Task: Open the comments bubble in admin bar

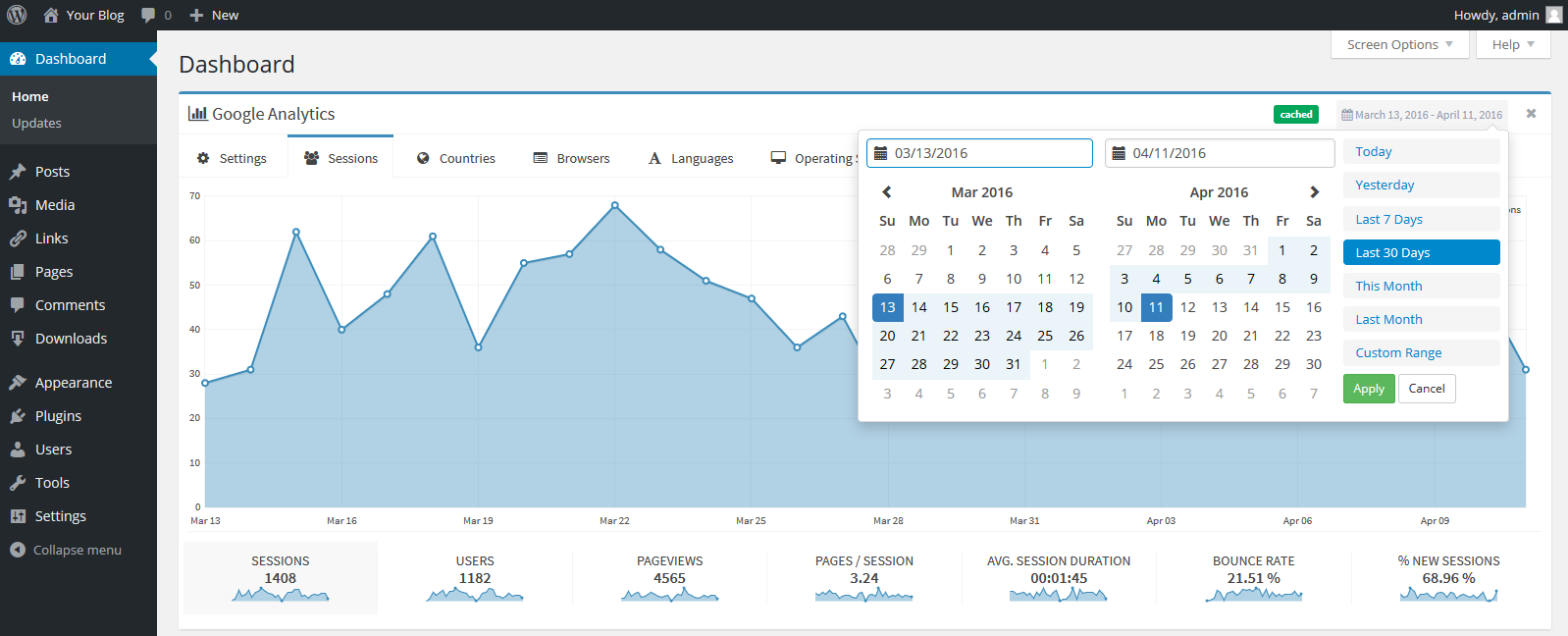Action: click(156, 15)
